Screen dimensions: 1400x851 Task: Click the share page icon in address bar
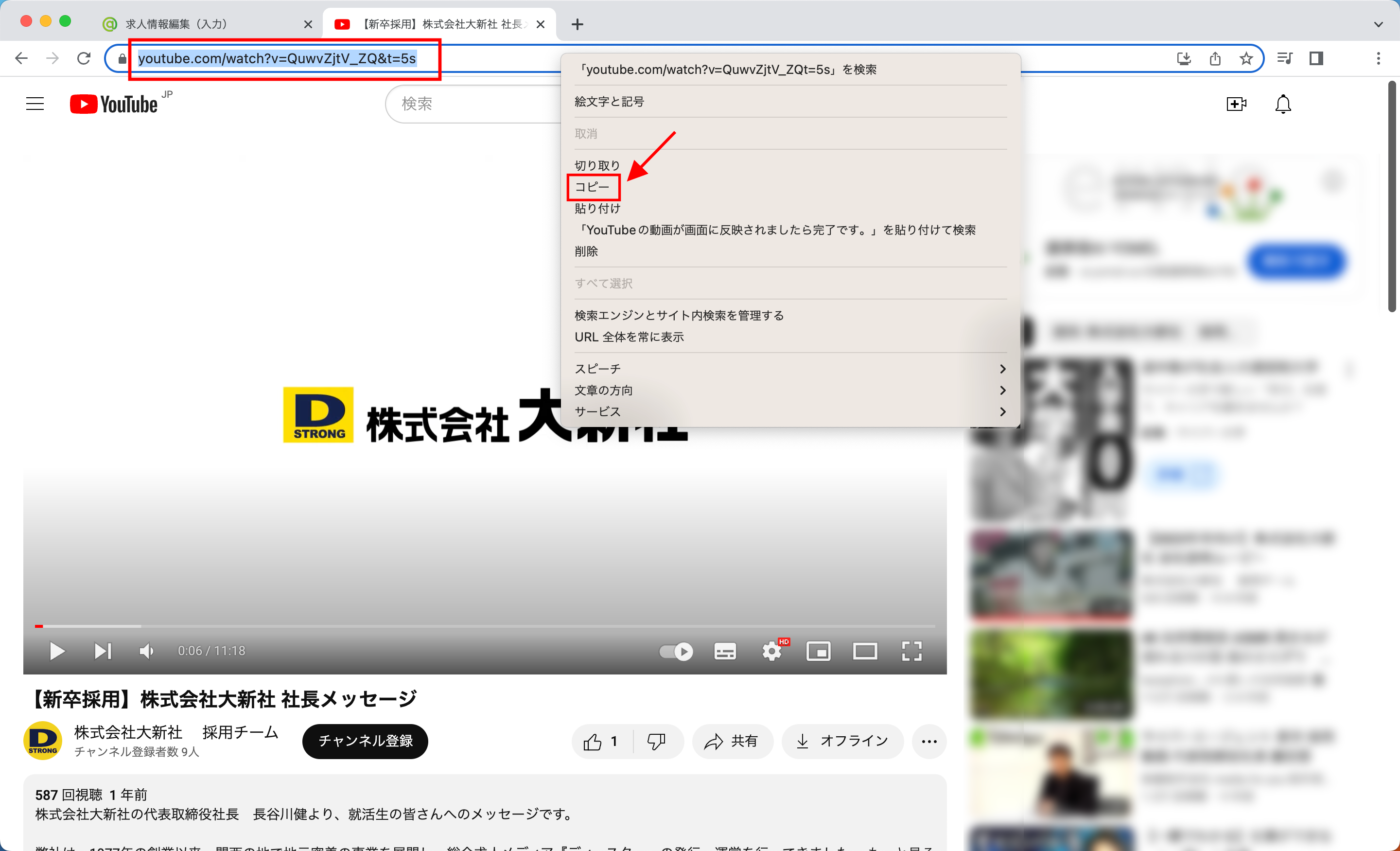point(1215,58)
